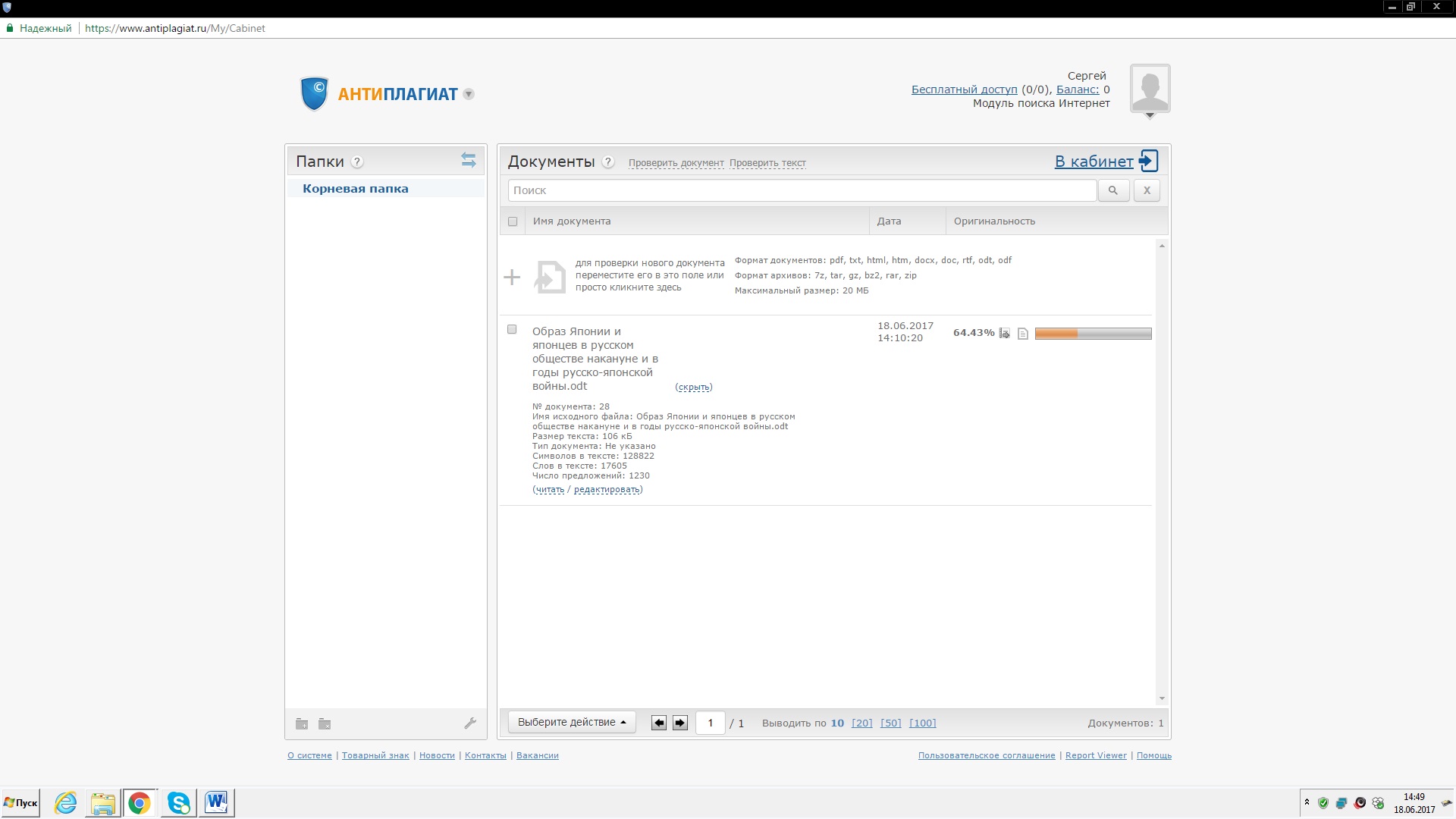Image resolution: width=1456 pixels, height=819 pixels.
Task: Expand the dropdown arrow beside the Антиплагиат logo
Action: [x=469, y=94]
